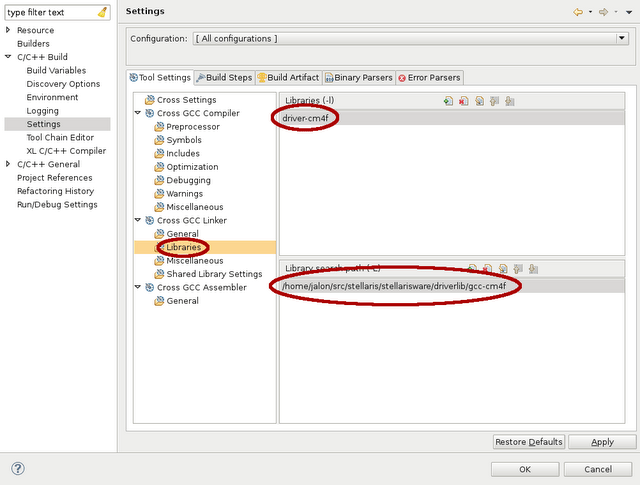Expand the C/C++ General node
Viewport: 640px width, 485px height.
coord(9,164)
